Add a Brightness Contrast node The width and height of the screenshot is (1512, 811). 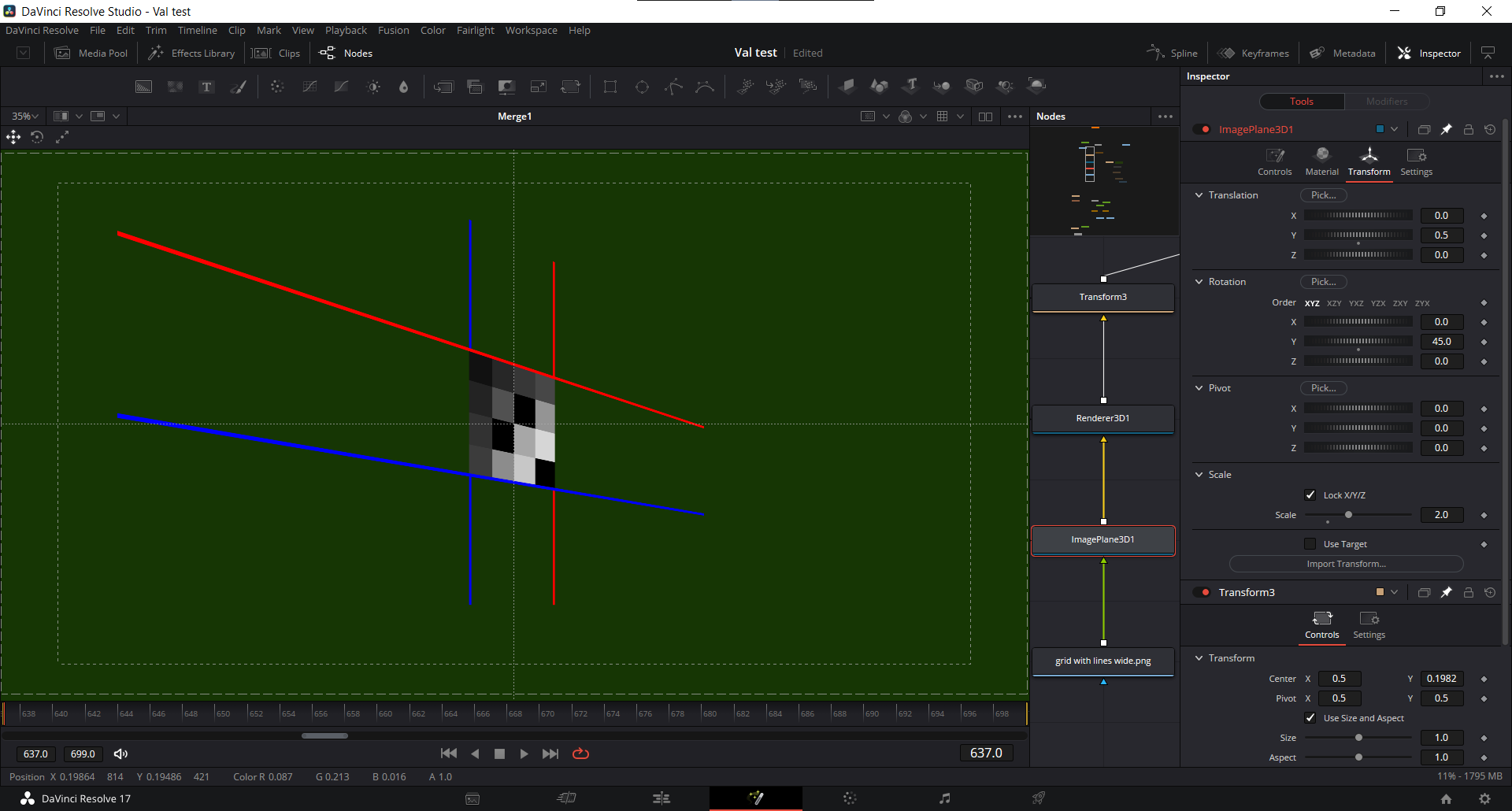(x=373, y=87)
